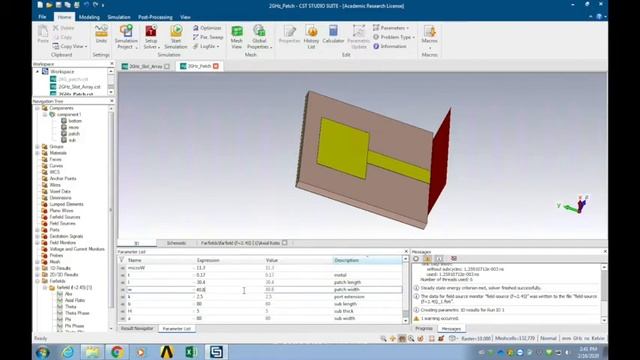Open the Problem Type dropdown
Viewport: 640px width, 360px height.
394,37
